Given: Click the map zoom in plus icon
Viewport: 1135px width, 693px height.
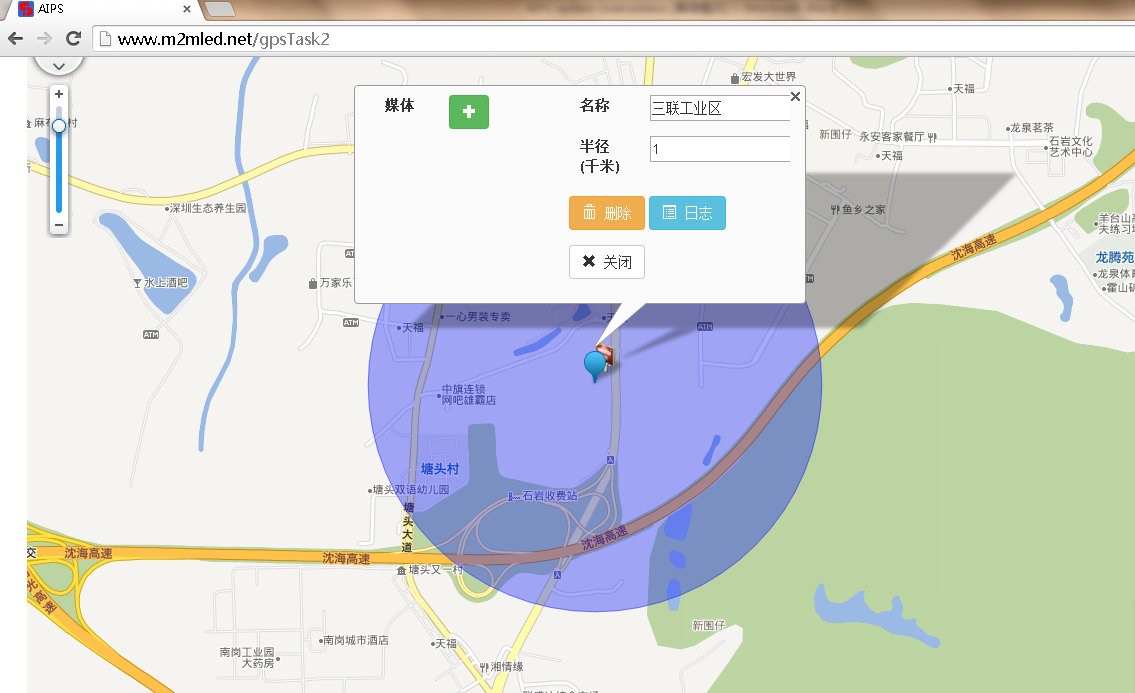Looking at the screenshot, I should point(59,94).
